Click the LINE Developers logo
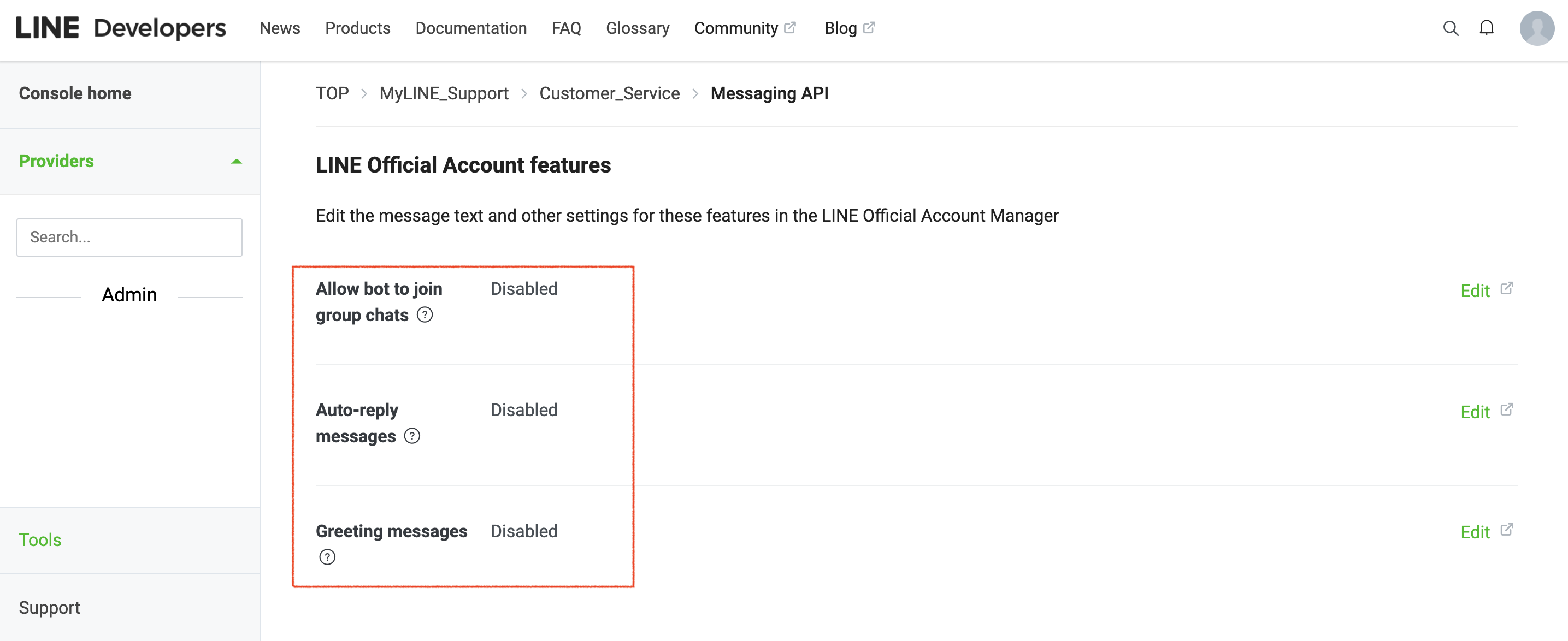The height and width of the screenshot is (641, 1568). 121,28
